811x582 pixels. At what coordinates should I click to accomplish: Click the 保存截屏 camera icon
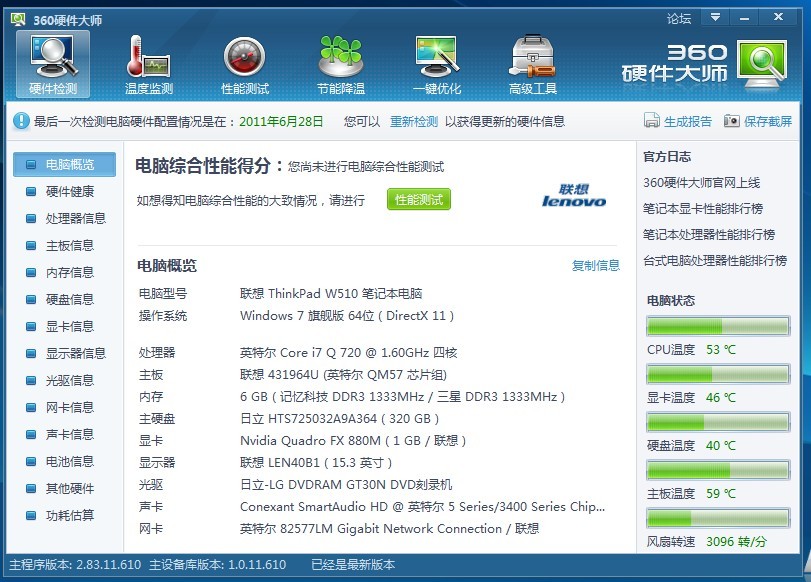[731, 121]
